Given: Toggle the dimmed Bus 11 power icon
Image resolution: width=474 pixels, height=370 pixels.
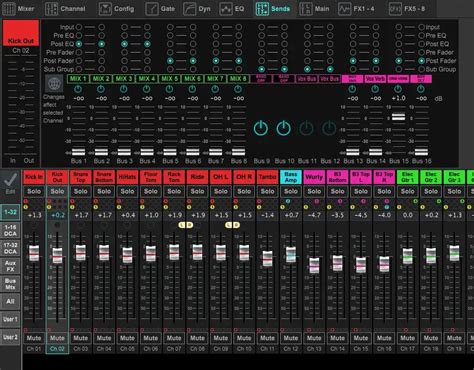Looking at the screenshot, I should [306, 128].
